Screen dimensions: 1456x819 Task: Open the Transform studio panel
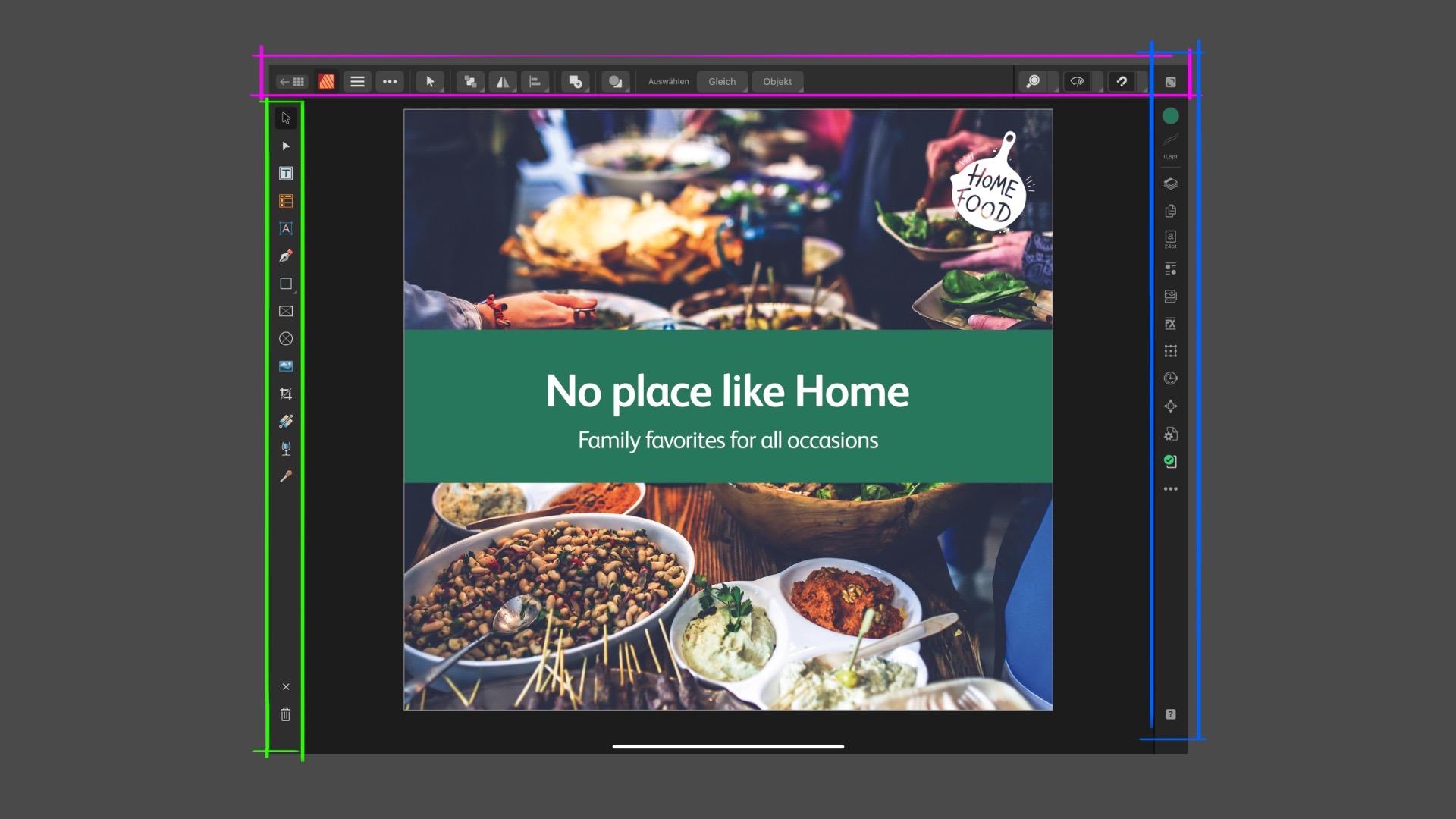pyautogui.click(x=1171, y=351)
